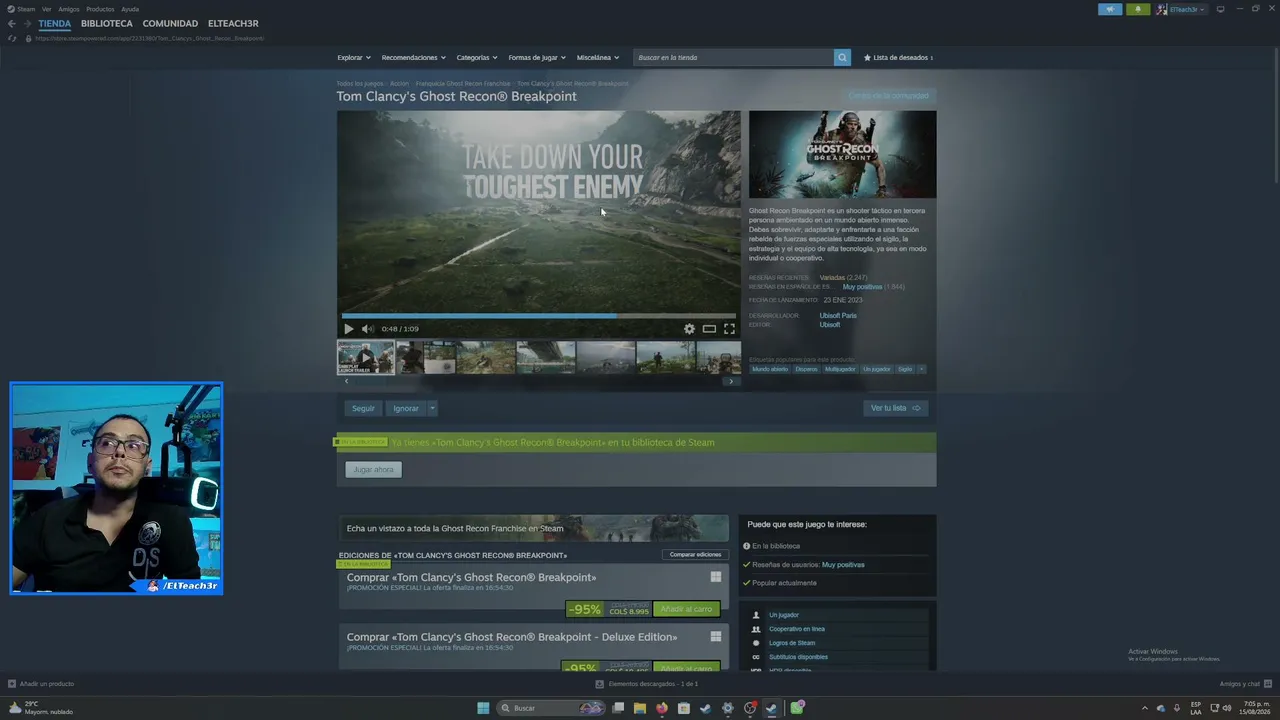Click the Ignorar button
Image resolution: width=1280 pixels, height=720 pixels.
point(406,408)
